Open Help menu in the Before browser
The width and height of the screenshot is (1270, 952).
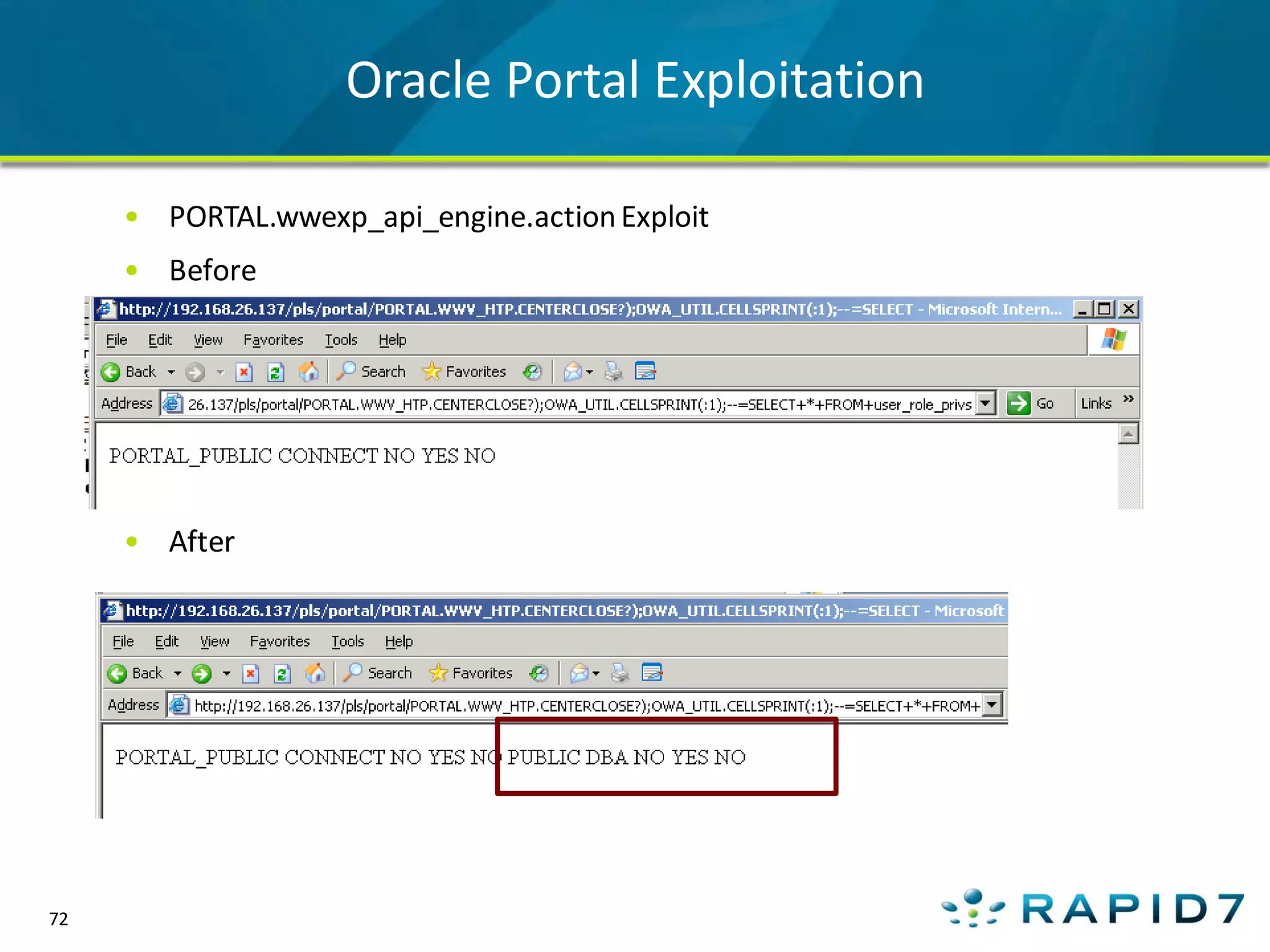coord(393,340)
